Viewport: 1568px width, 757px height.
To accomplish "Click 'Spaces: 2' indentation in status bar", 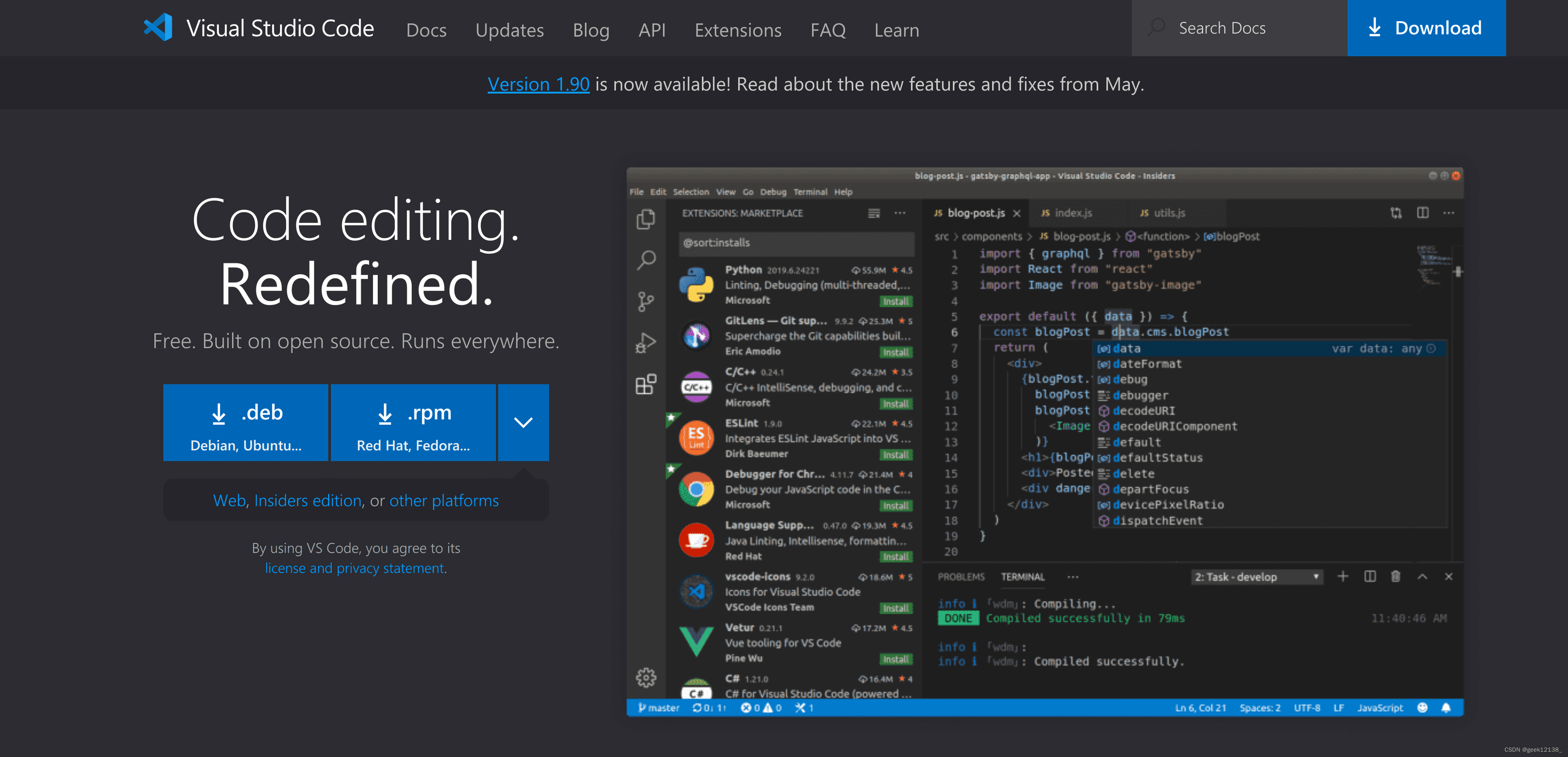I will point(1260,708).
